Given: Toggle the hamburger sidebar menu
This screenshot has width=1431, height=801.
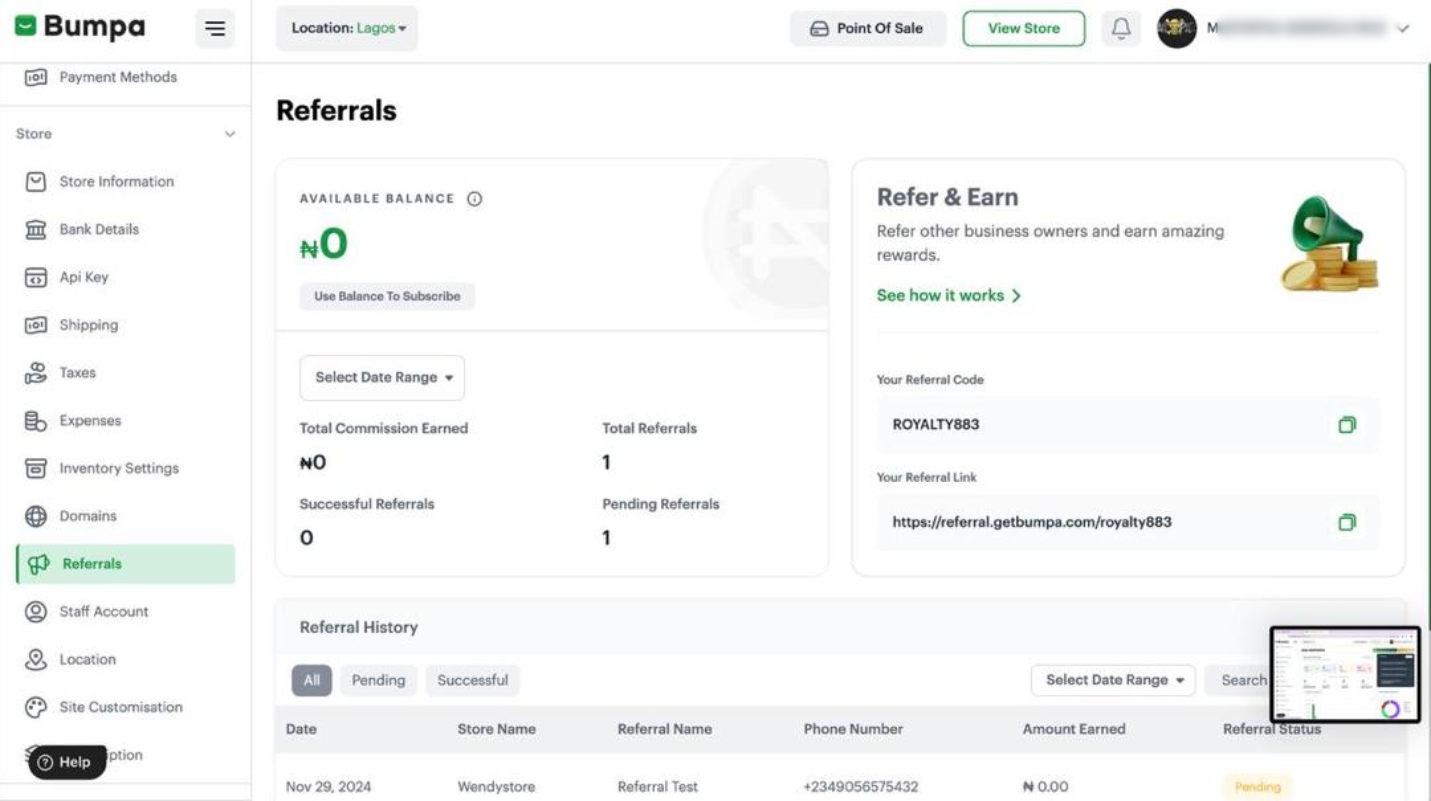Looking at the screenshot, I should click(214, 29).
